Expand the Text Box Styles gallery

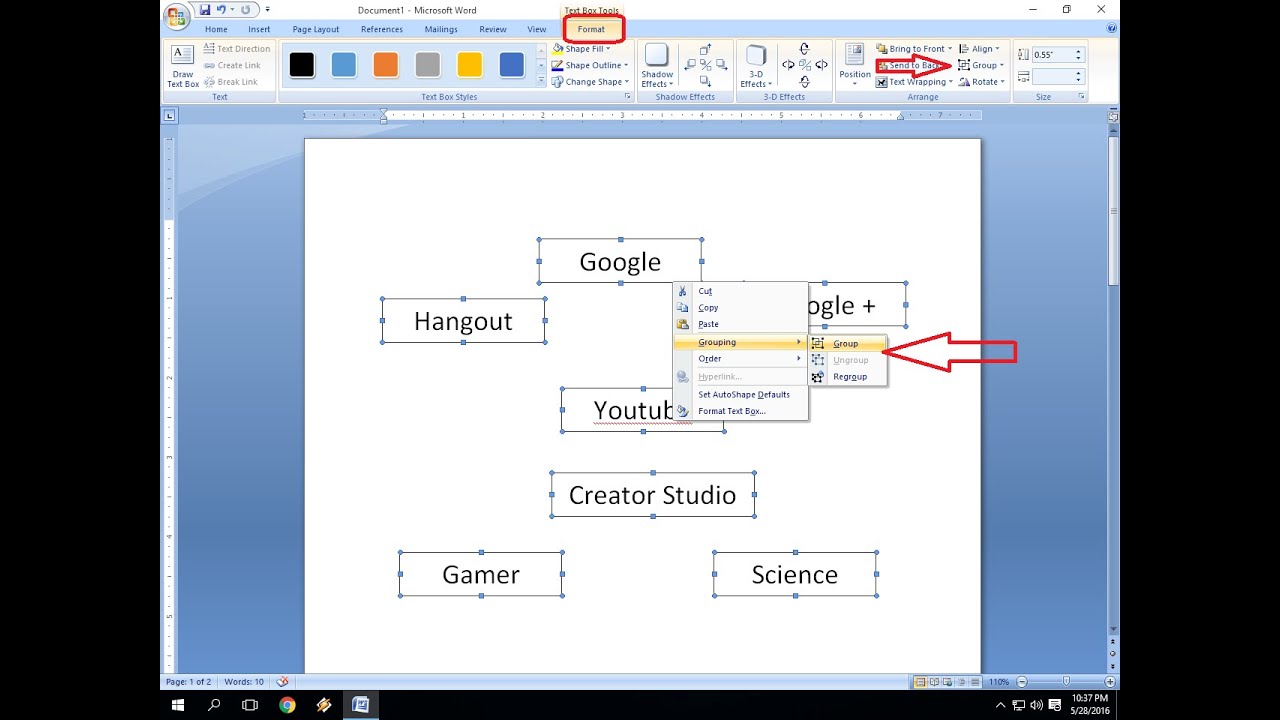point(541,81)
